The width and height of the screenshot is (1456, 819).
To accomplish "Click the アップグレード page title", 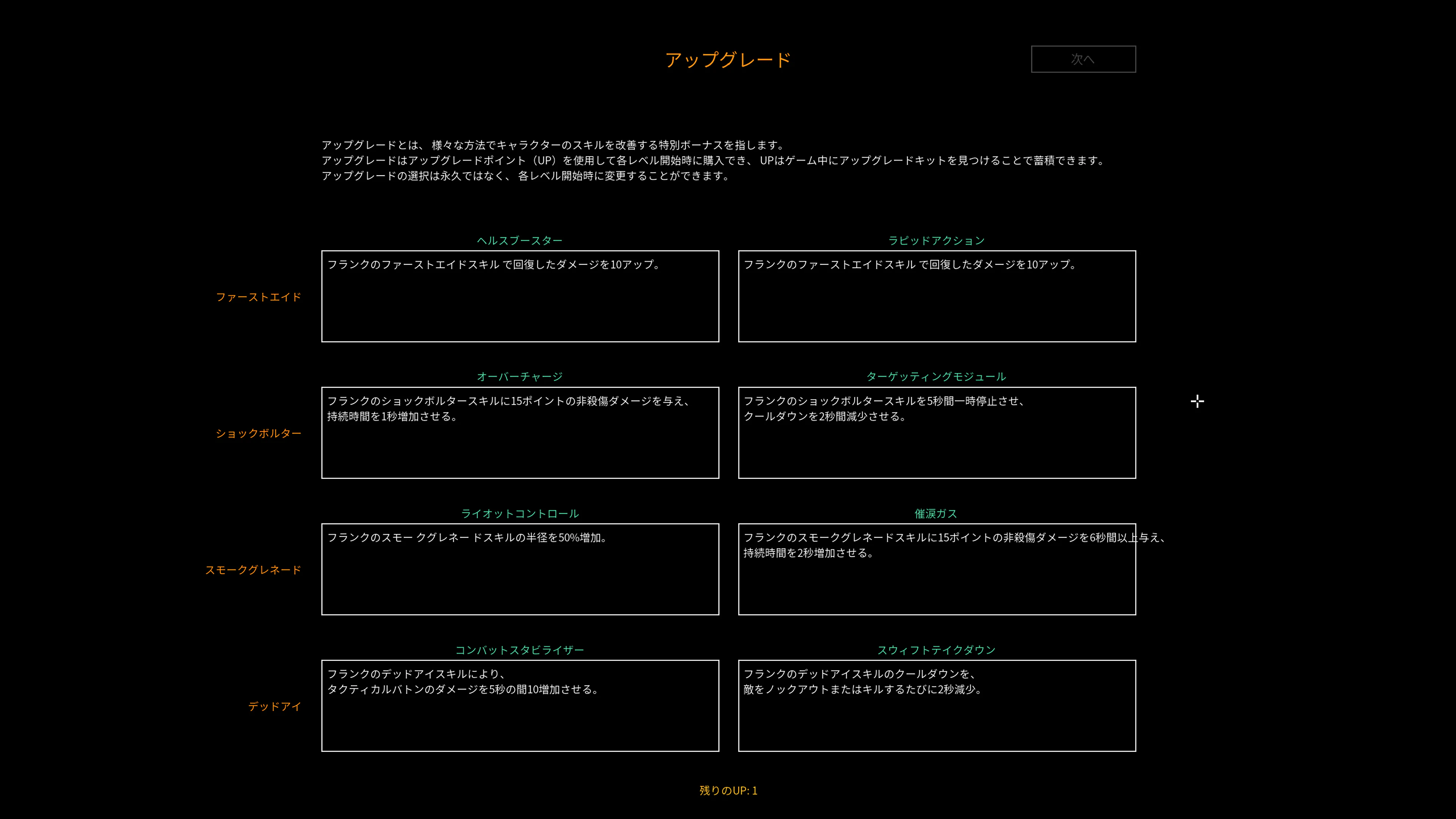I will pos(728,59).
